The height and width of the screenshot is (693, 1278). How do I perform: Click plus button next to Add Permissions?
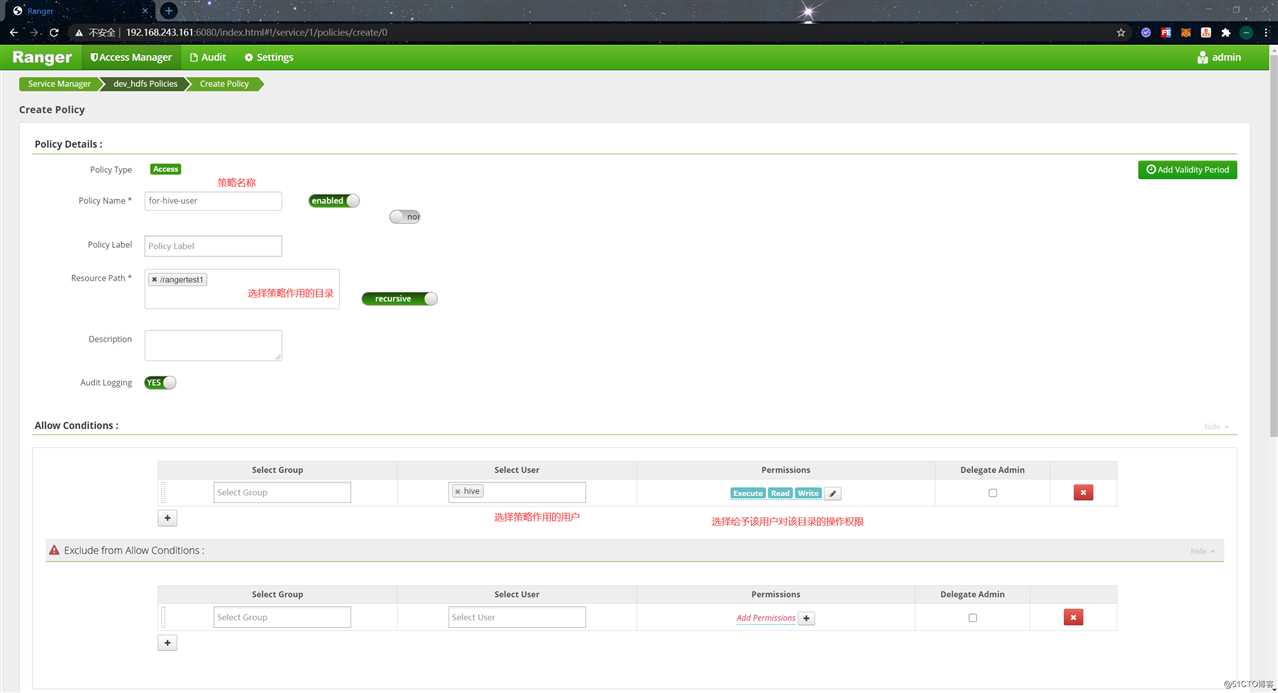point(807,618)
